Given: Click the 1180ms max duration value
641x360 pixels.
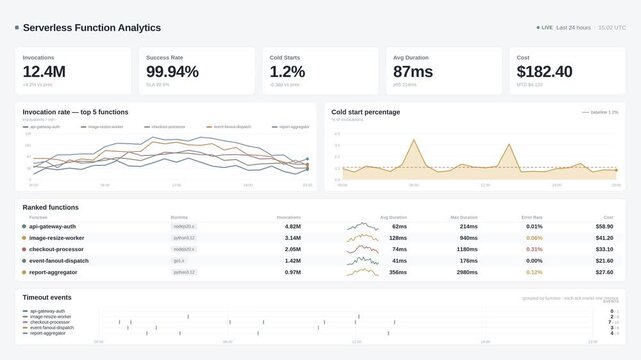Looking at the screenshot, I should 467,249.
